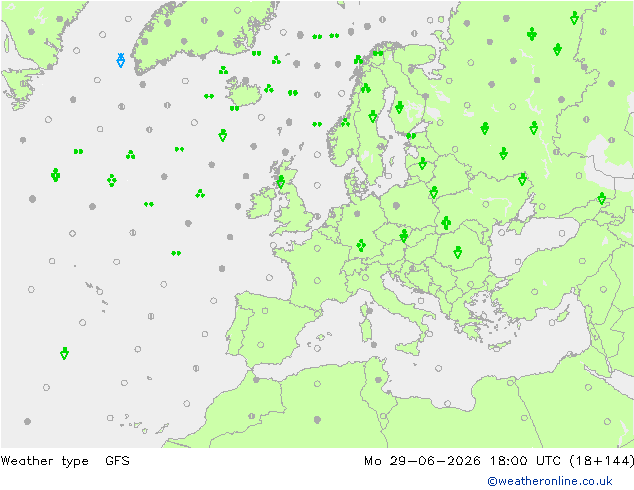Click the filled grey circle over Tunisia

pos(378,380)
